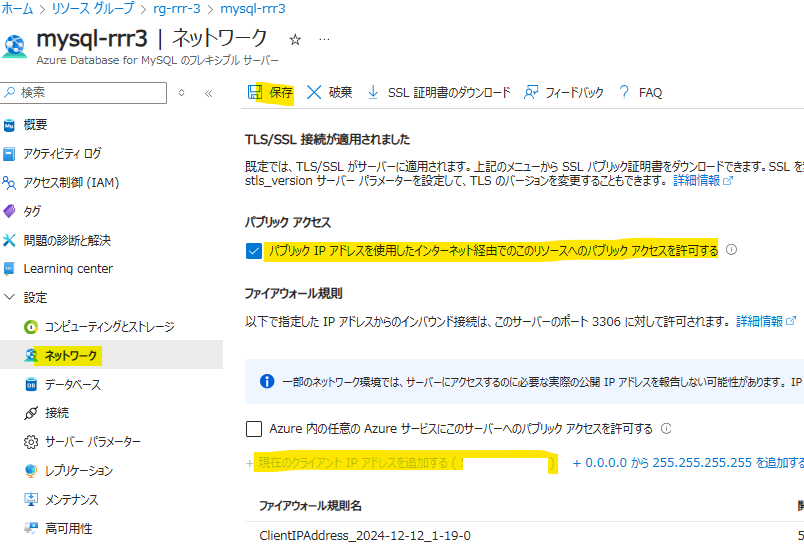Screen dimensions: 804x550
Task: Click the Discard (破棄) X icon
Action: click(314, 92)
